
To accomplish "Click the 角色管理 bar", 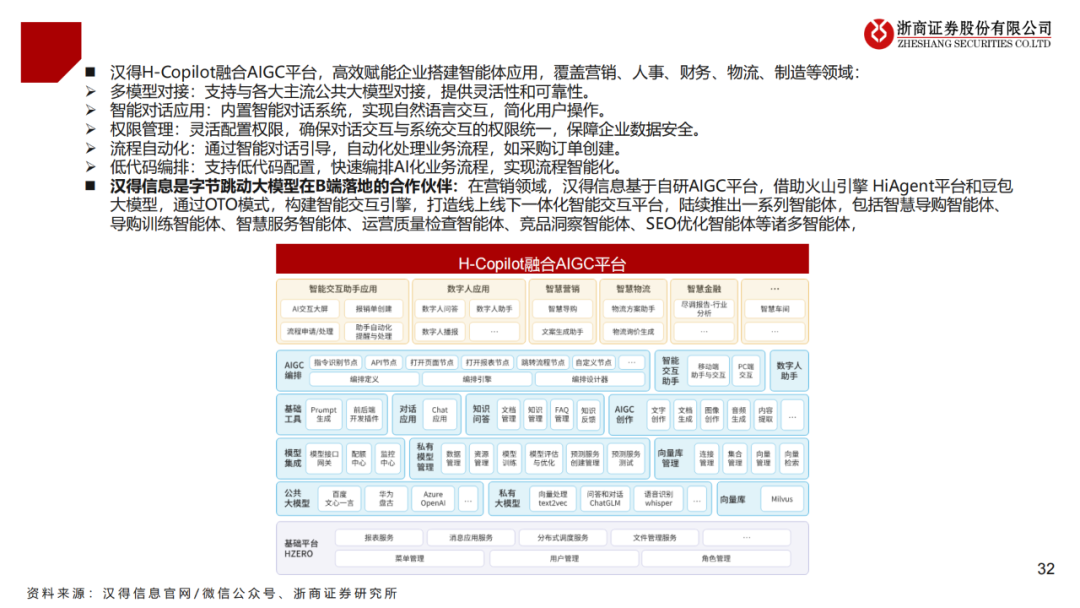I will point(716,558).
